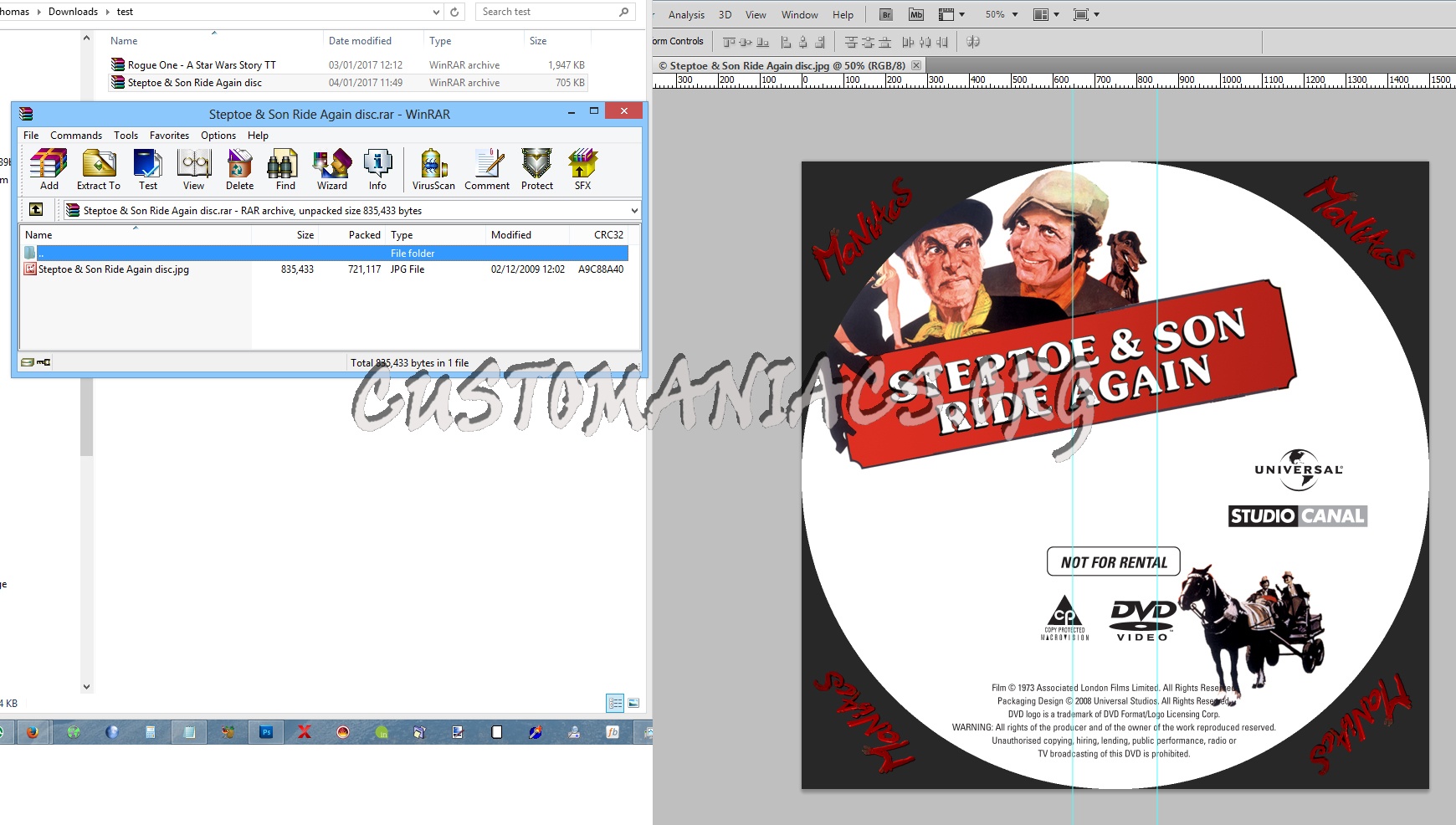Viewport: 1456px width, 825px height.
Task: Open WinRAR Options menu
Action: pos(218,136)
